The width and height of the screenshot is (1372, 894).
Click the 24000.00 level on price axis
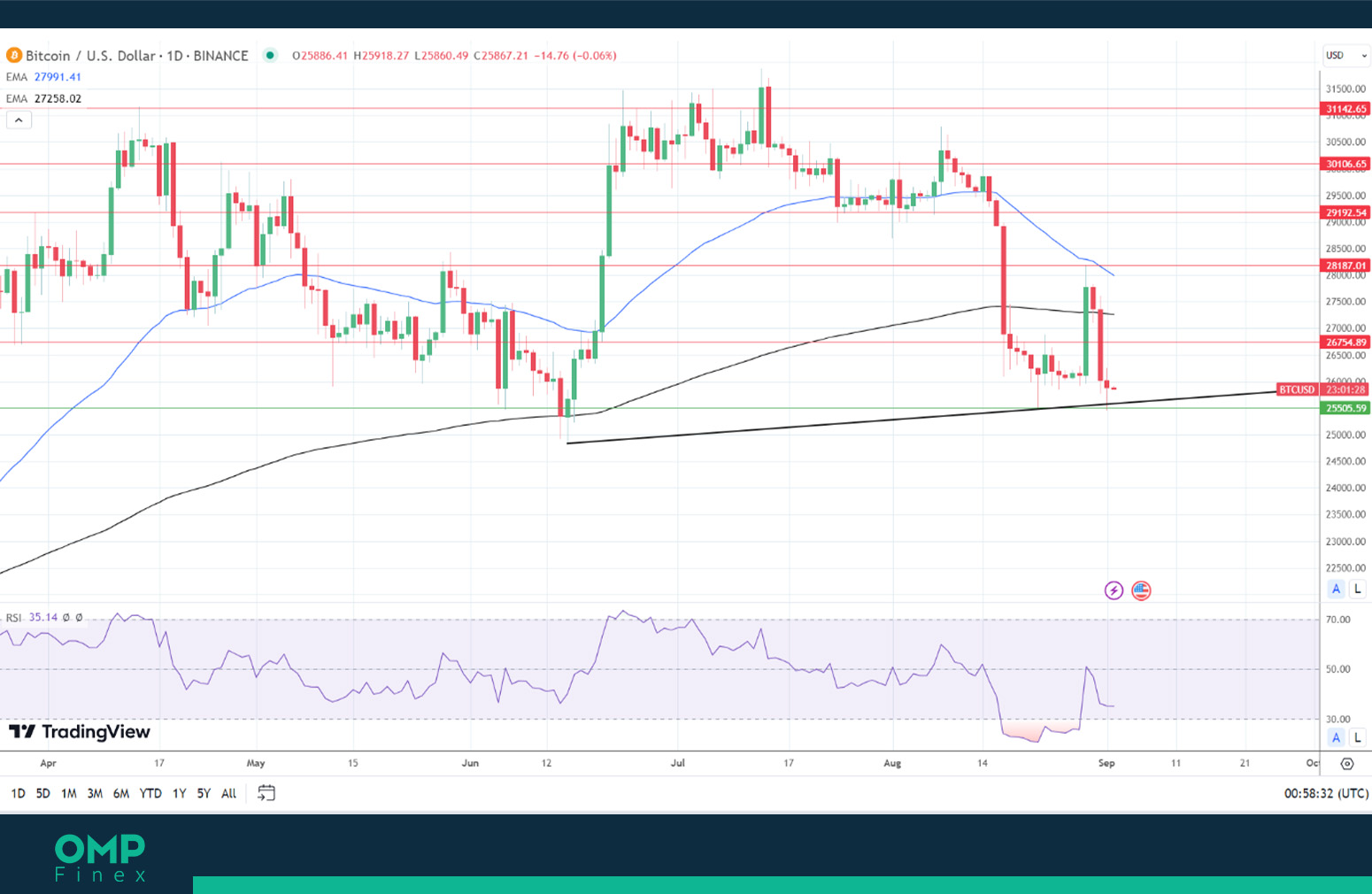pyautogui.click(x=1345, y=489)
